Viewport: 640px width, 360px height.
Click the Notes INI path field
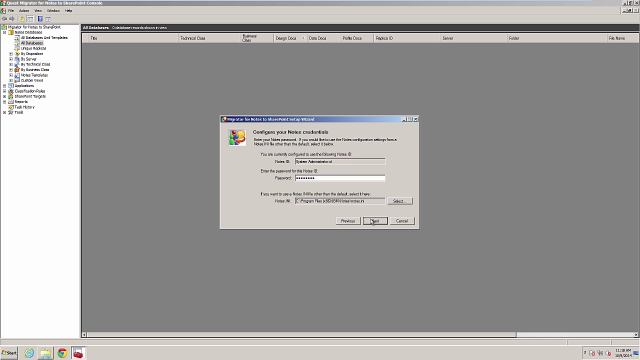tap(340, 201)
